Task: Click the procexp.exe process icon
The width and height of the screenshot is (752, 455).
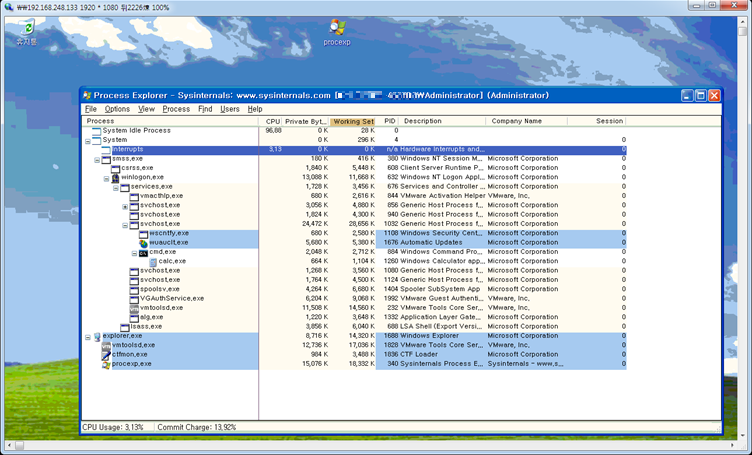Action: [106, 364]
